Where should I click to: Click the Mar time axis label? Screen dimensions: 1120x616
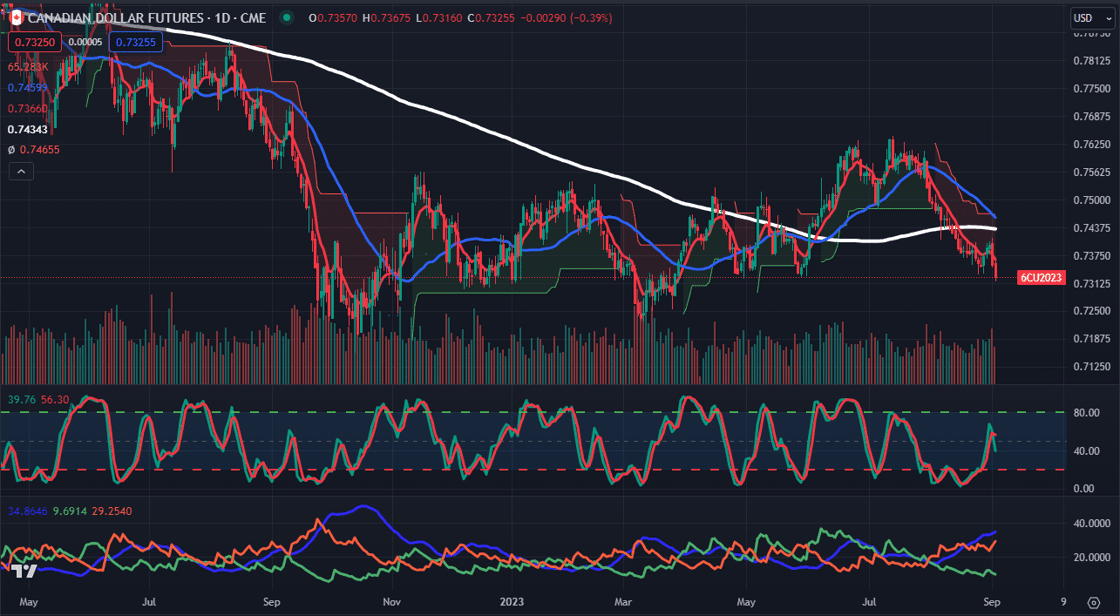pos(624,602)
